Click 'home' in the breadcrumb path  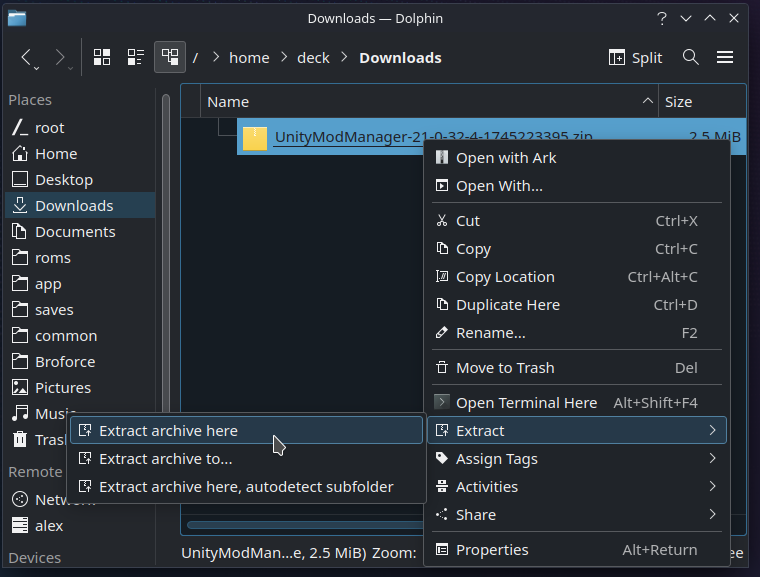click(x=249, y=58)
